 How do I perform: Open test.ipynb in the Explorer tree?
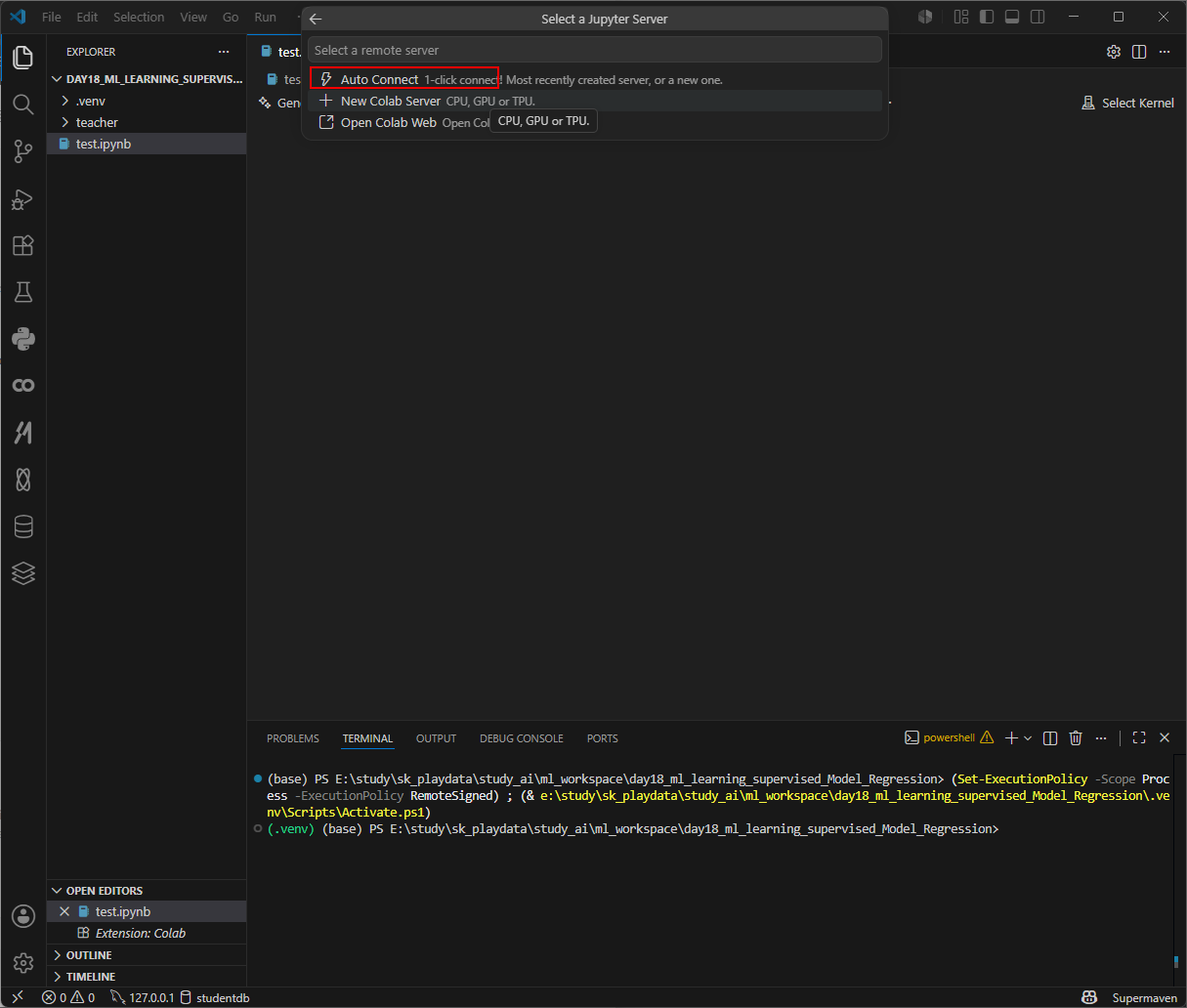click(x=147, y=144)
